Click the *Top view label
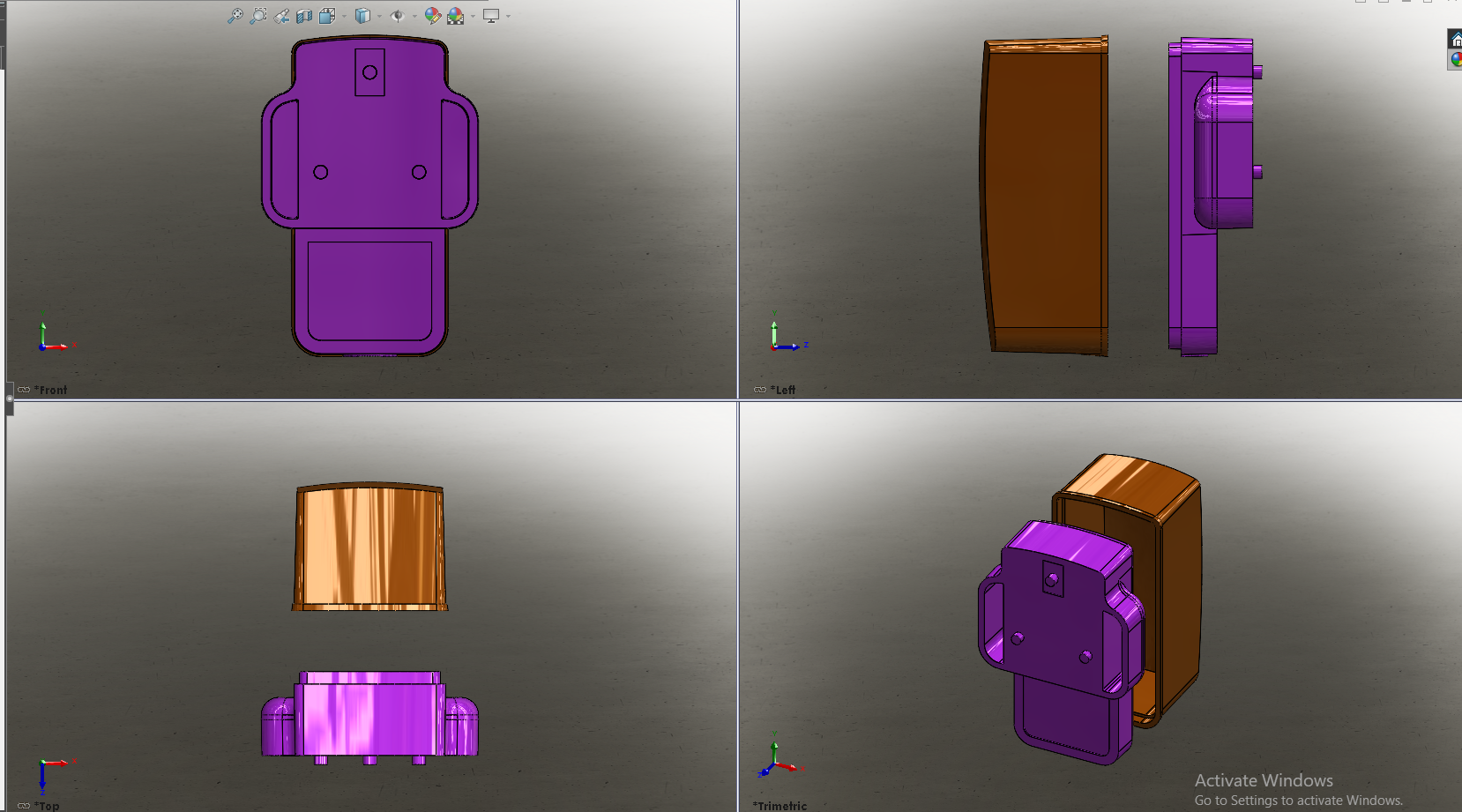The width and height of the screenshot is (1462, 812). coord(47,806)
